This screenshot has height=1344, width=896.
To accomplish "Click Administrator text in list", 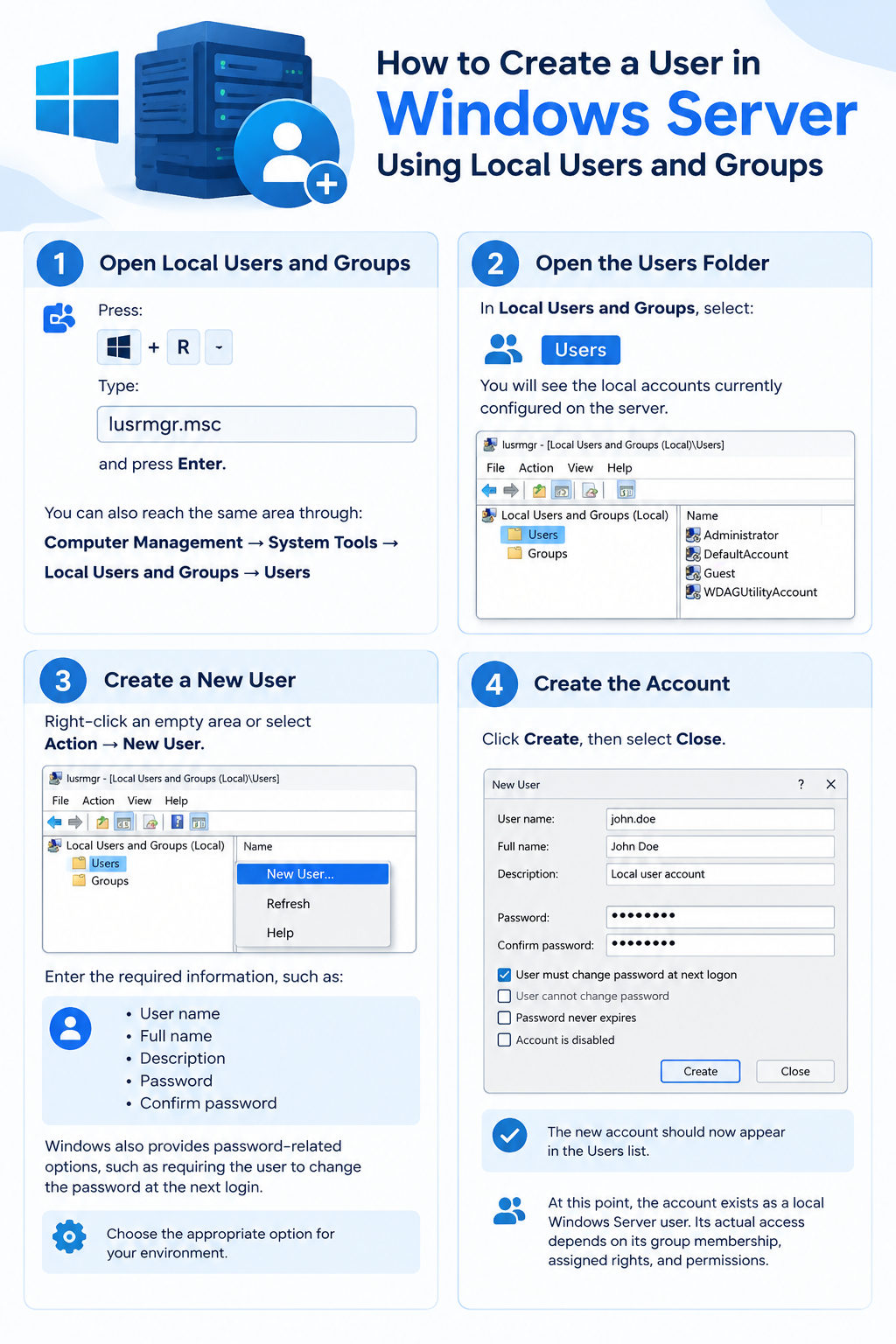I will click(x=741, y=535).
